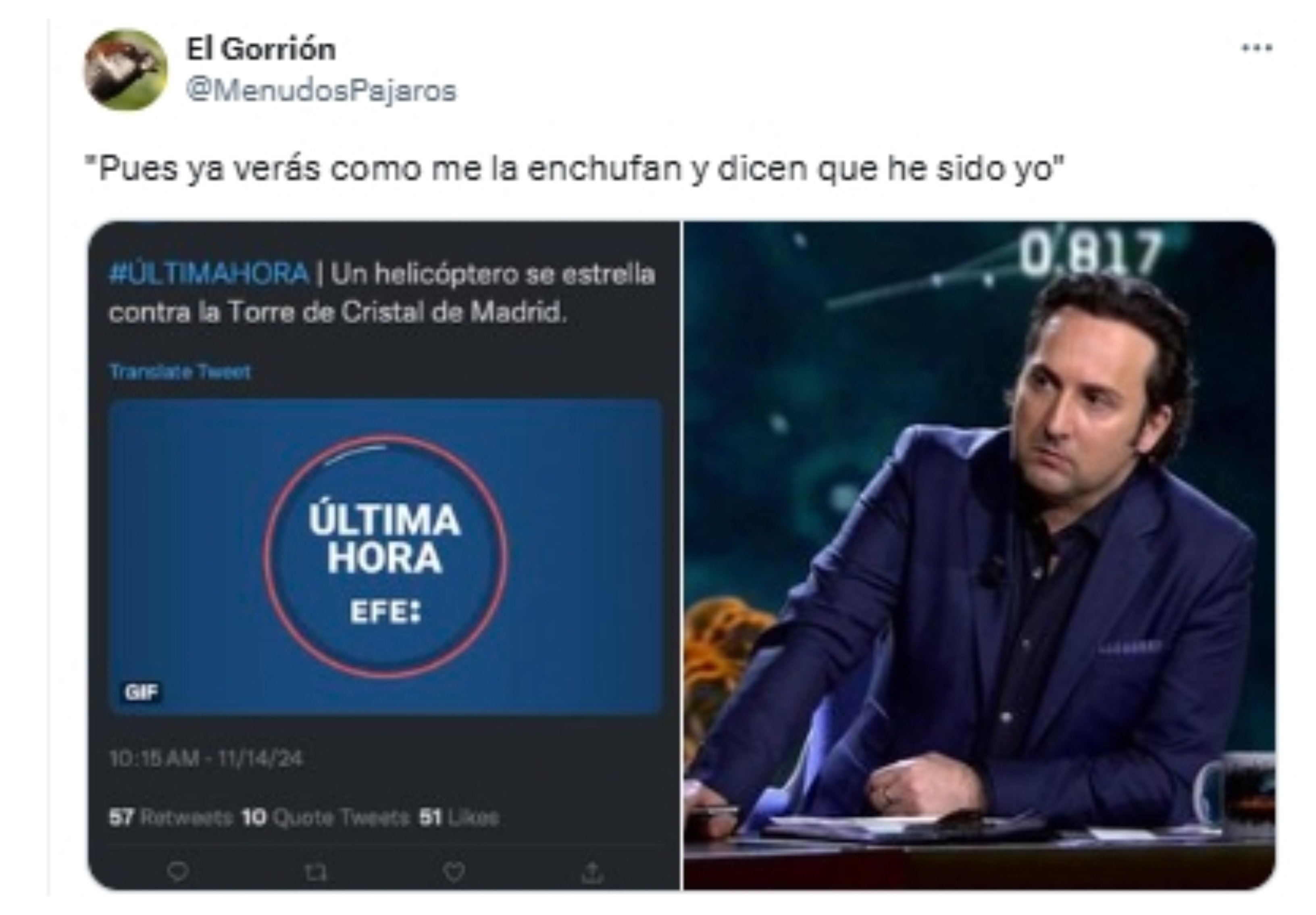Open the photo of man in blue suit
Viewport: 1316px width, 915px height.
pyautogui.click(x=980, y=555)
